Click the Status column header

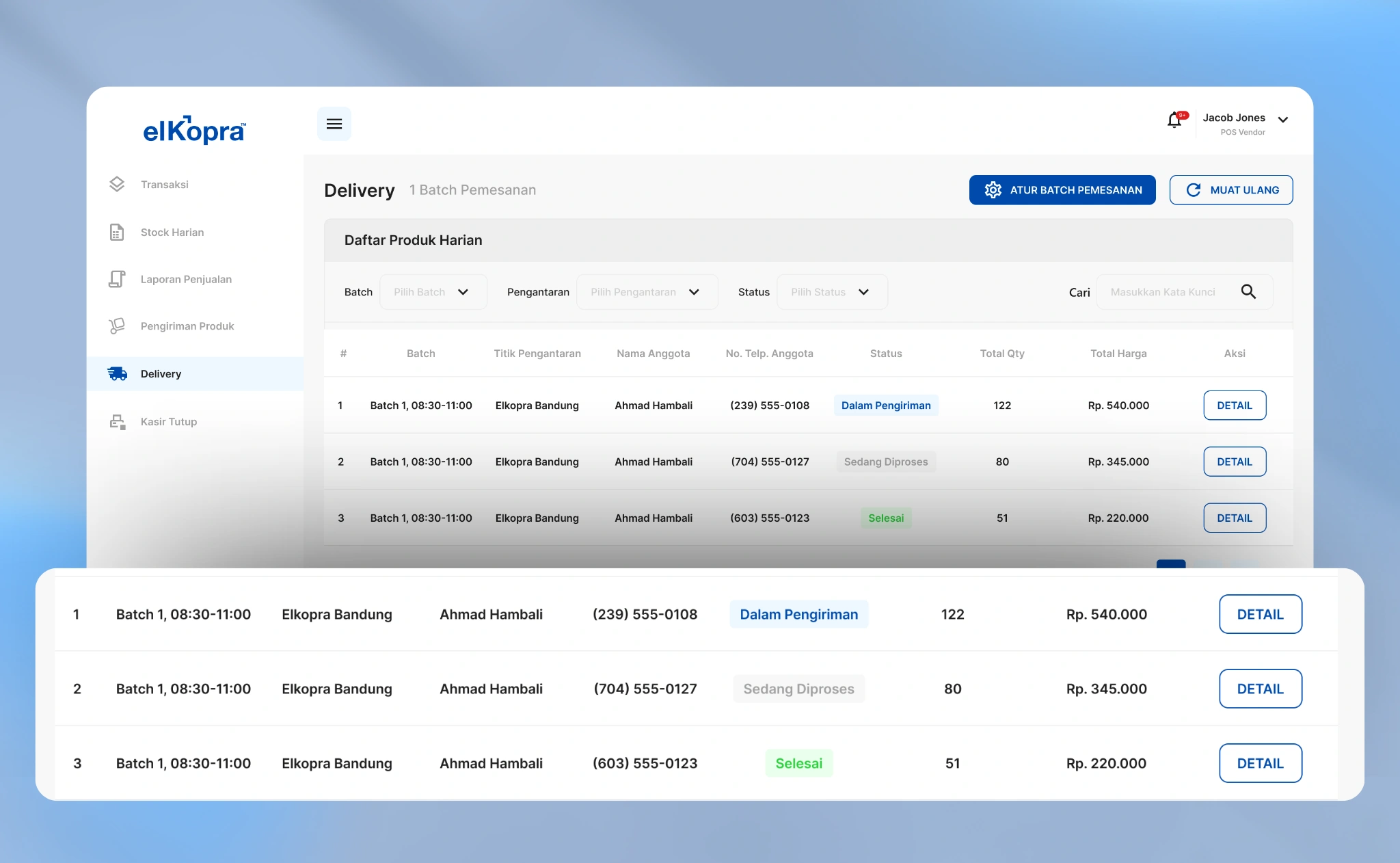pos(886,354)
